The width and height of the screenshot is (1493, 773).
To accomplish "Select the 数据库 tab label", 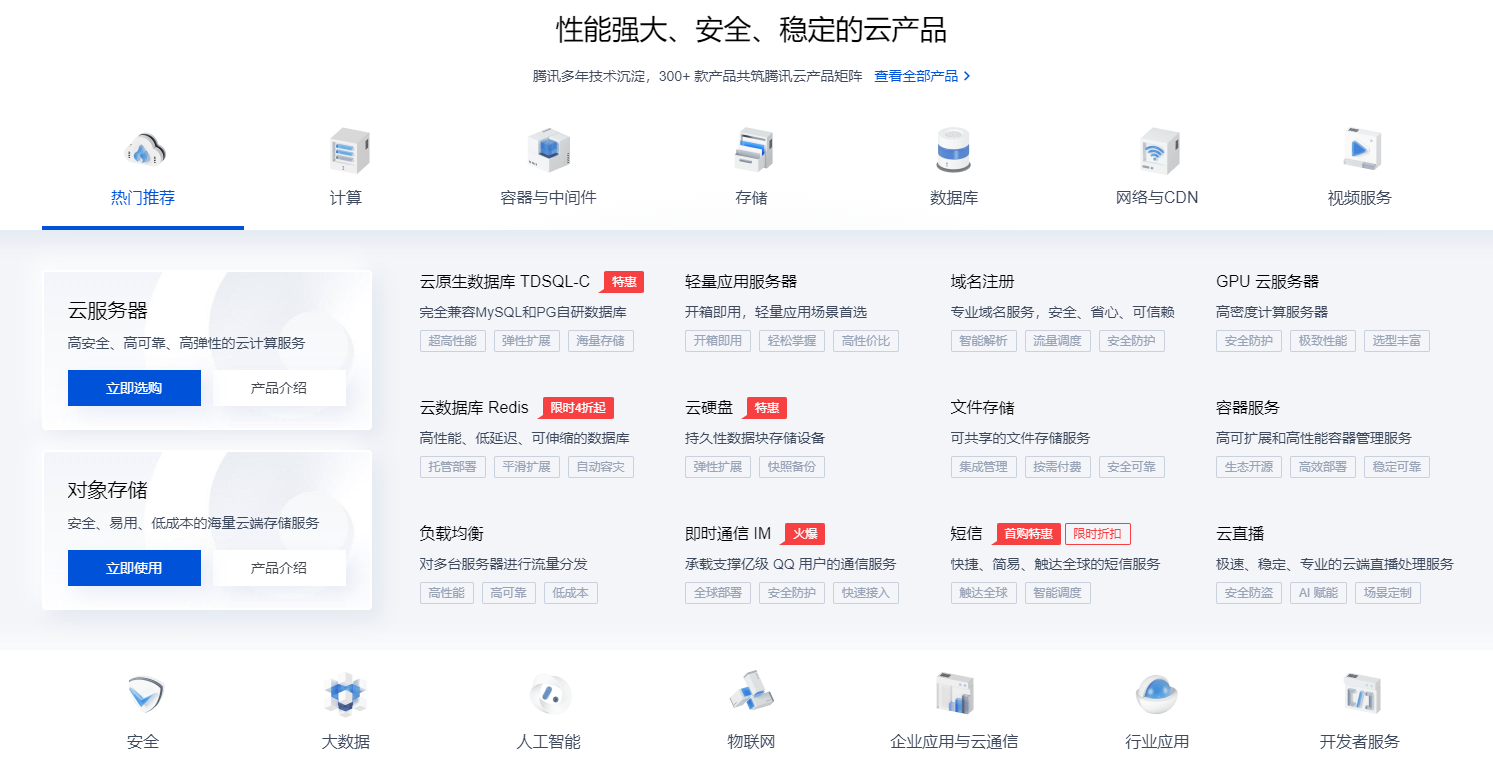I will coord(954,198).
